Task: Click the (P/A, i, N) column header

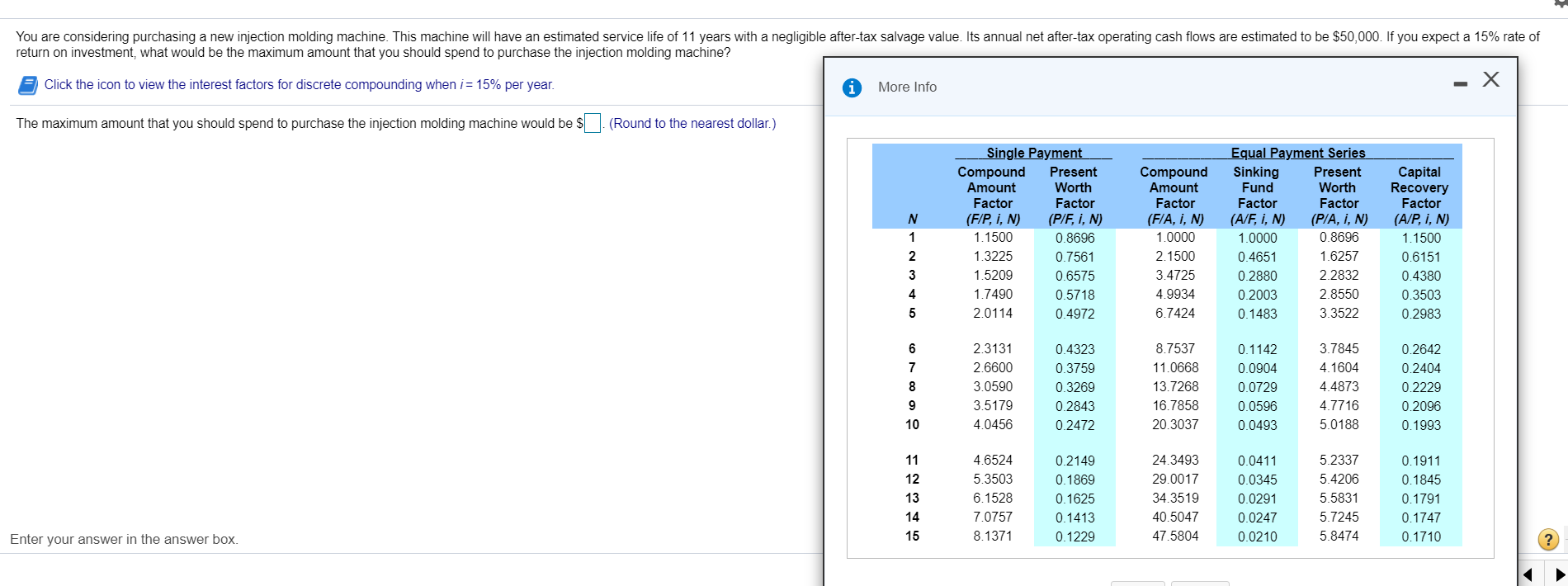Action: point(1339,220)
